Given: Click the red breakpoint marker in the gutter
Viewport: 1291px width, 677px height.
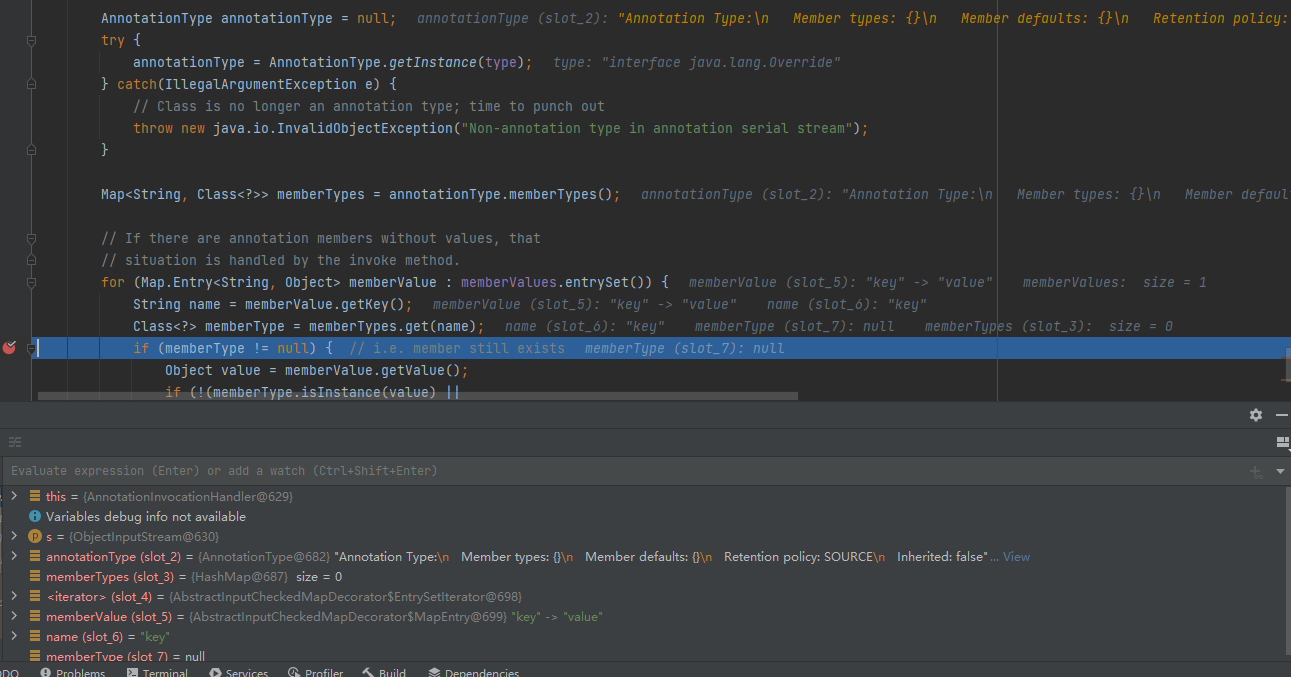Looking at the screenshot, I should pos(10,348).
